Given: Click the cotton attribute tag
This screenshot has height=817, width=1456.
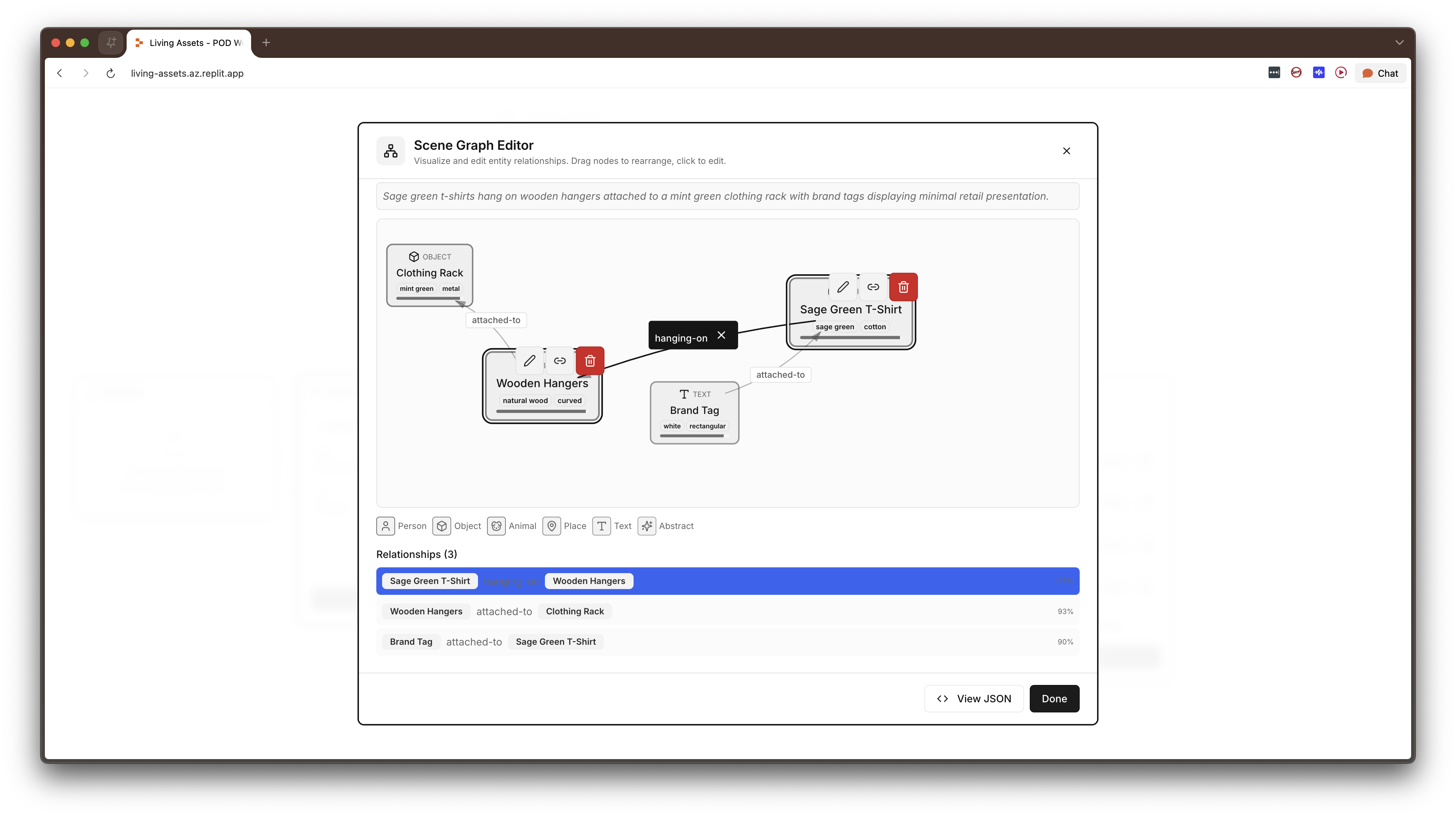Looking at the screenshot, I should coord(875,327).
